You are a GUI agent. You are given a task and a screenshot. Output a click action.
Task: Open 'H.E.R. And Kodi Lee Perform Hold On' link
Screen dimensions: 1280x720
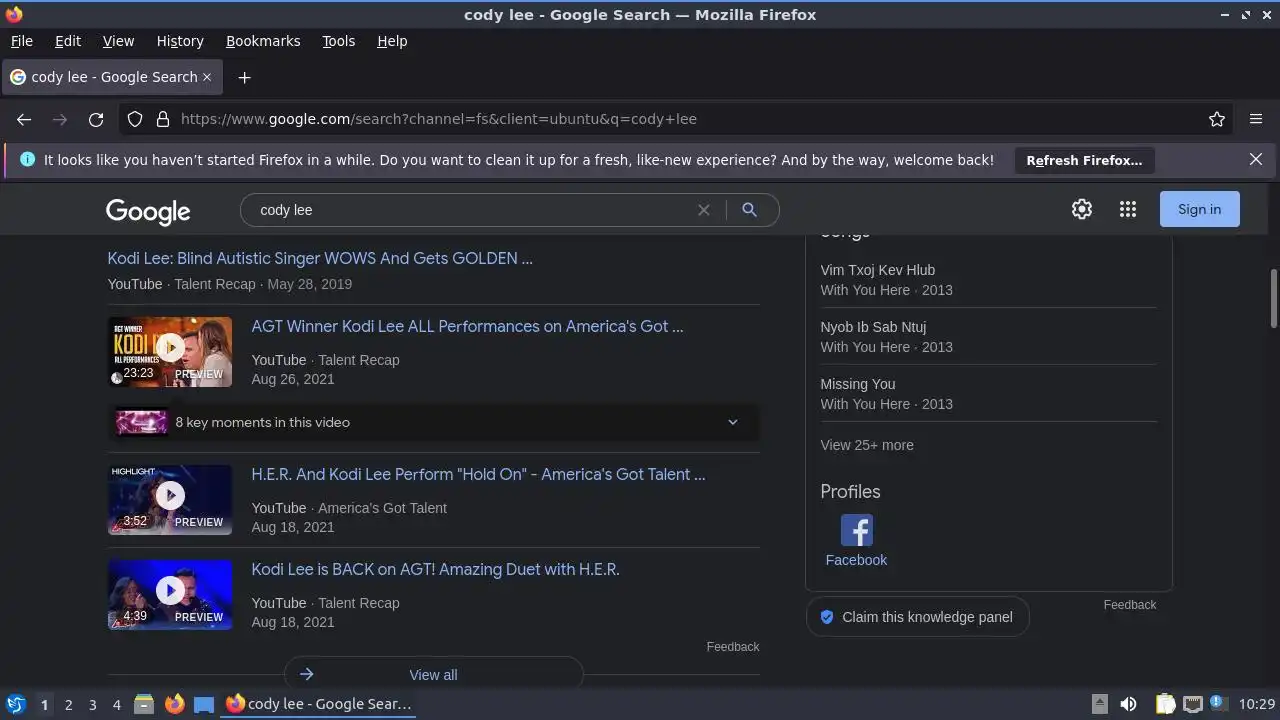(x=478, y=474)
